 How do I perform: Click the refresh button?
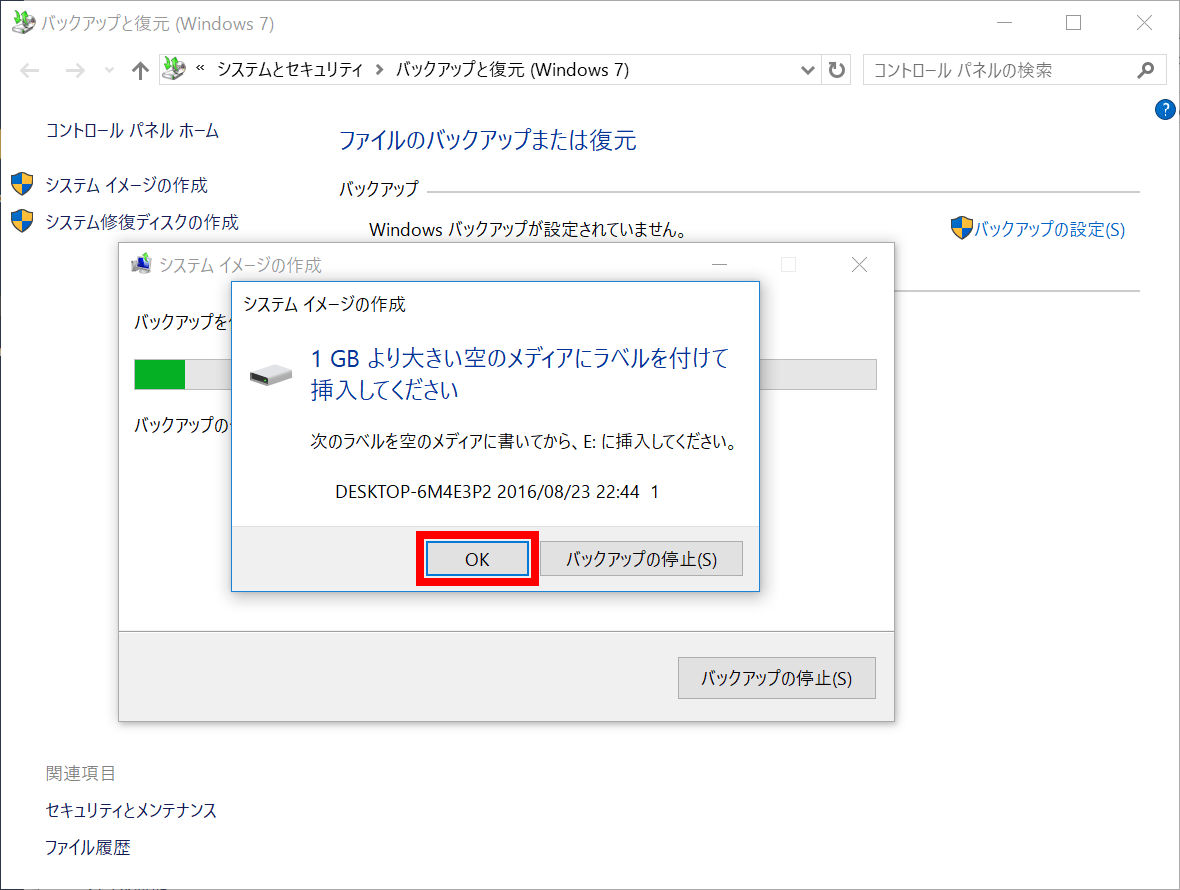pos(836,70)
